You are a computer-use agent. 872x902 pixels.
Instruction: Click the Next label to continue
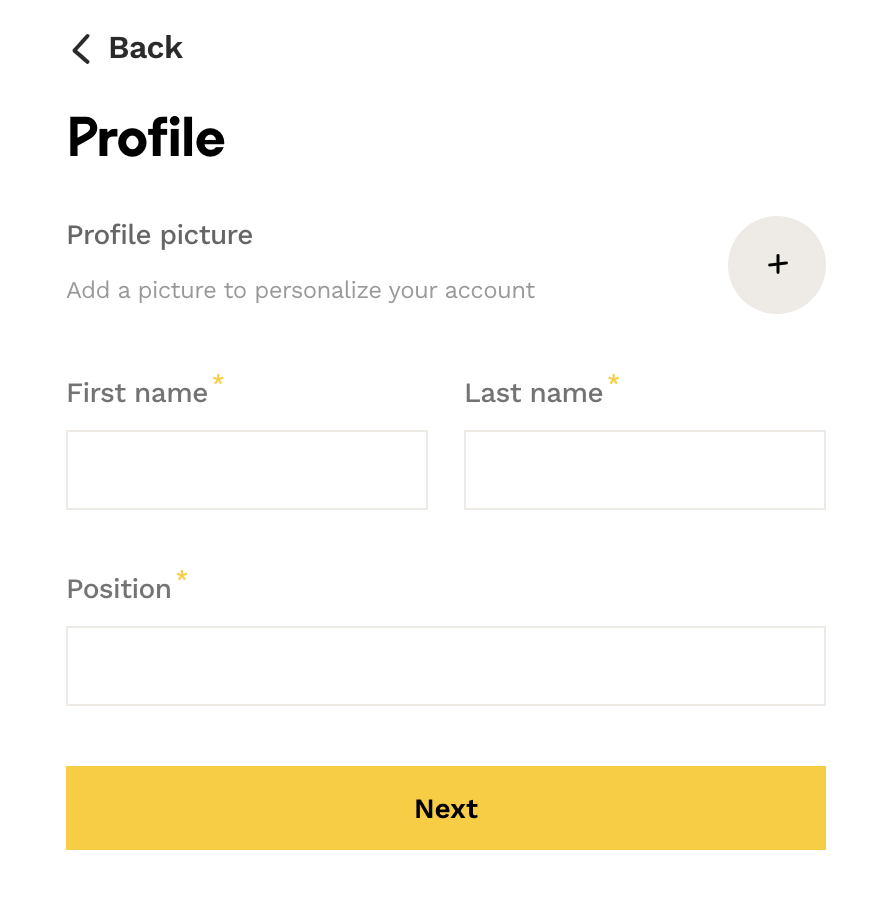[x=446, y=808]
